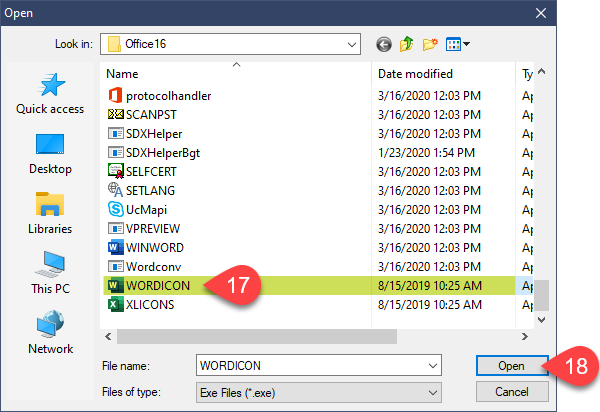Click the WINWORD file name
The height and width of the screenshot is (412, 600).
(x=155, y=248)
